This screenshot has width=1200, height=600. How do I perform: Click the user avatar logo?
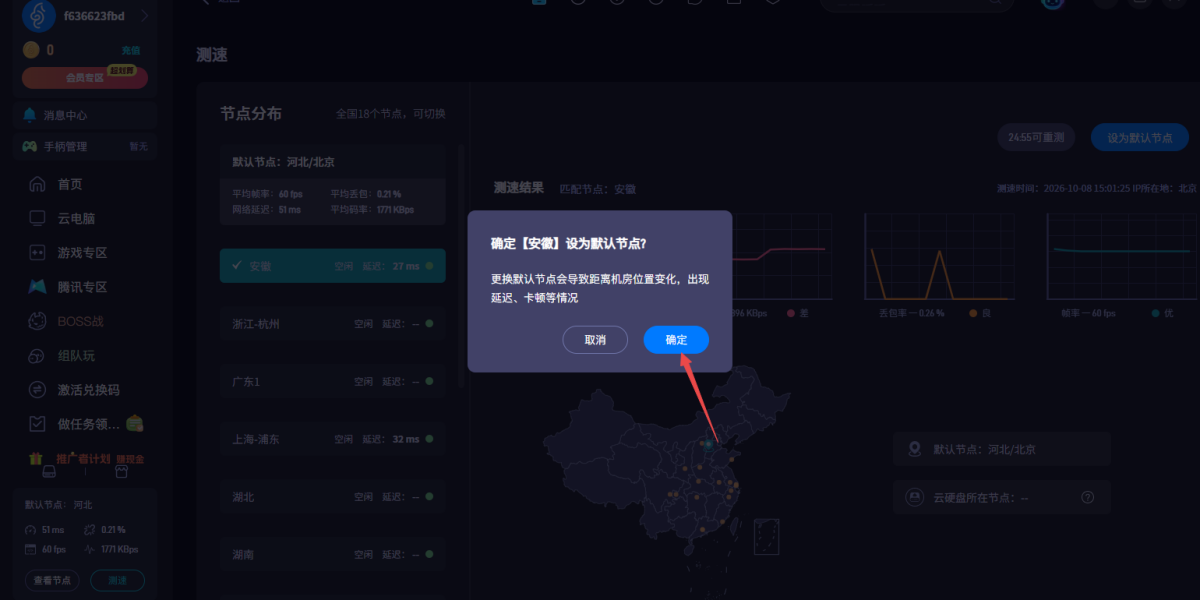pyautogui.click(x=38, y=16)
